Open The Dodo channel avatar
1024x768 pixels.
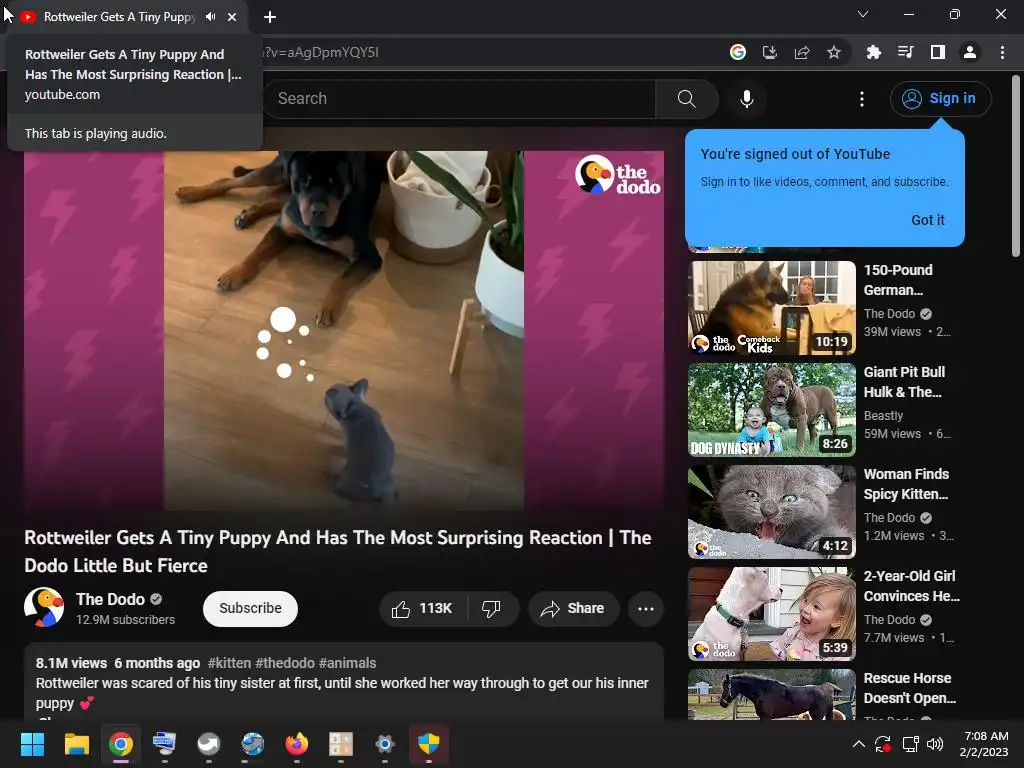[x=44, y=607]
